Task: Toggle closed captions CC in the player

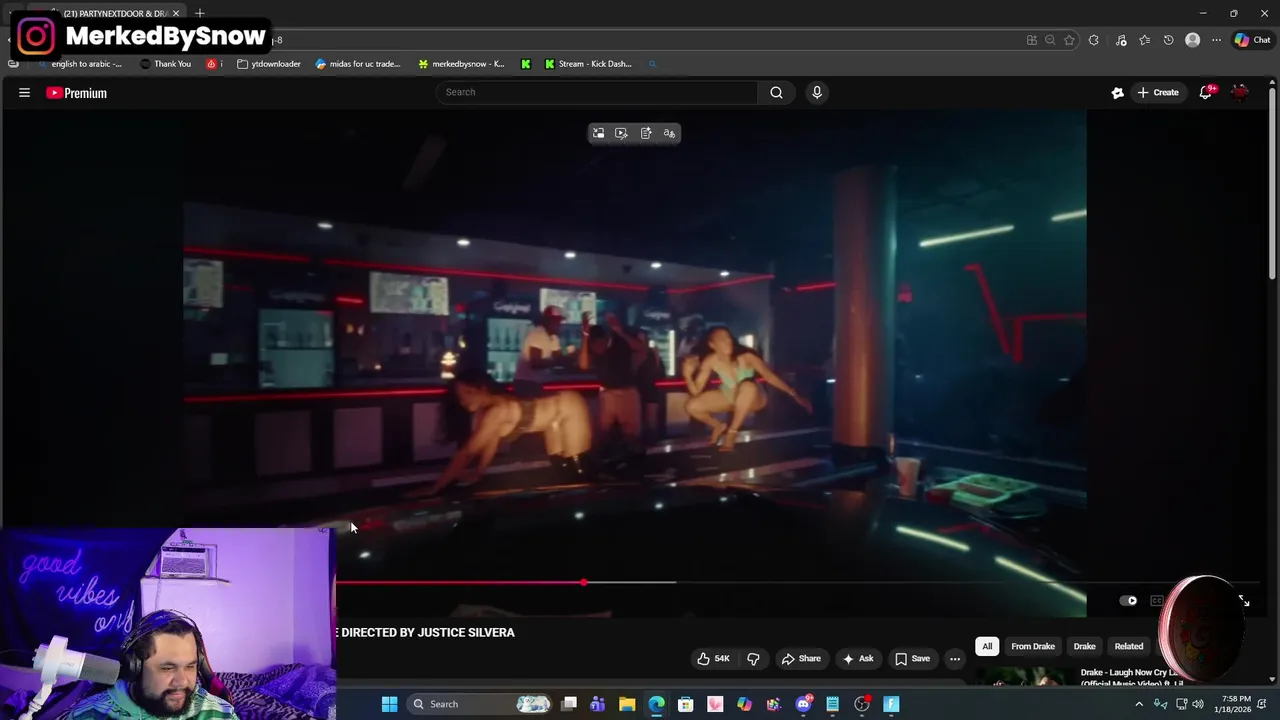Action: [x=1157, y=601]
